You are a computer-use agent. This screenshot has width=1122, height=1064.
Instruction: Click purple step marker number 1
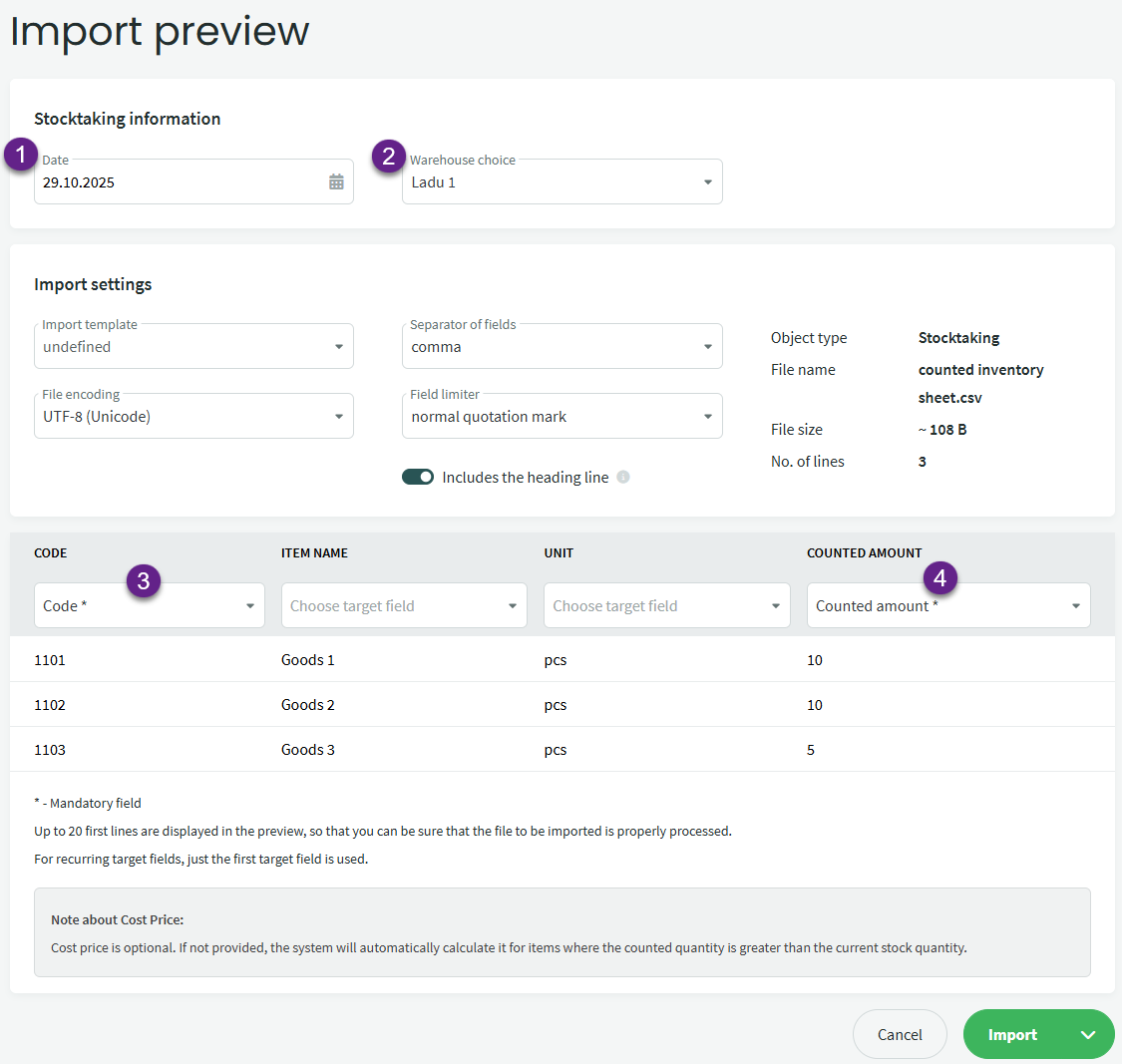tap(20, 156)
